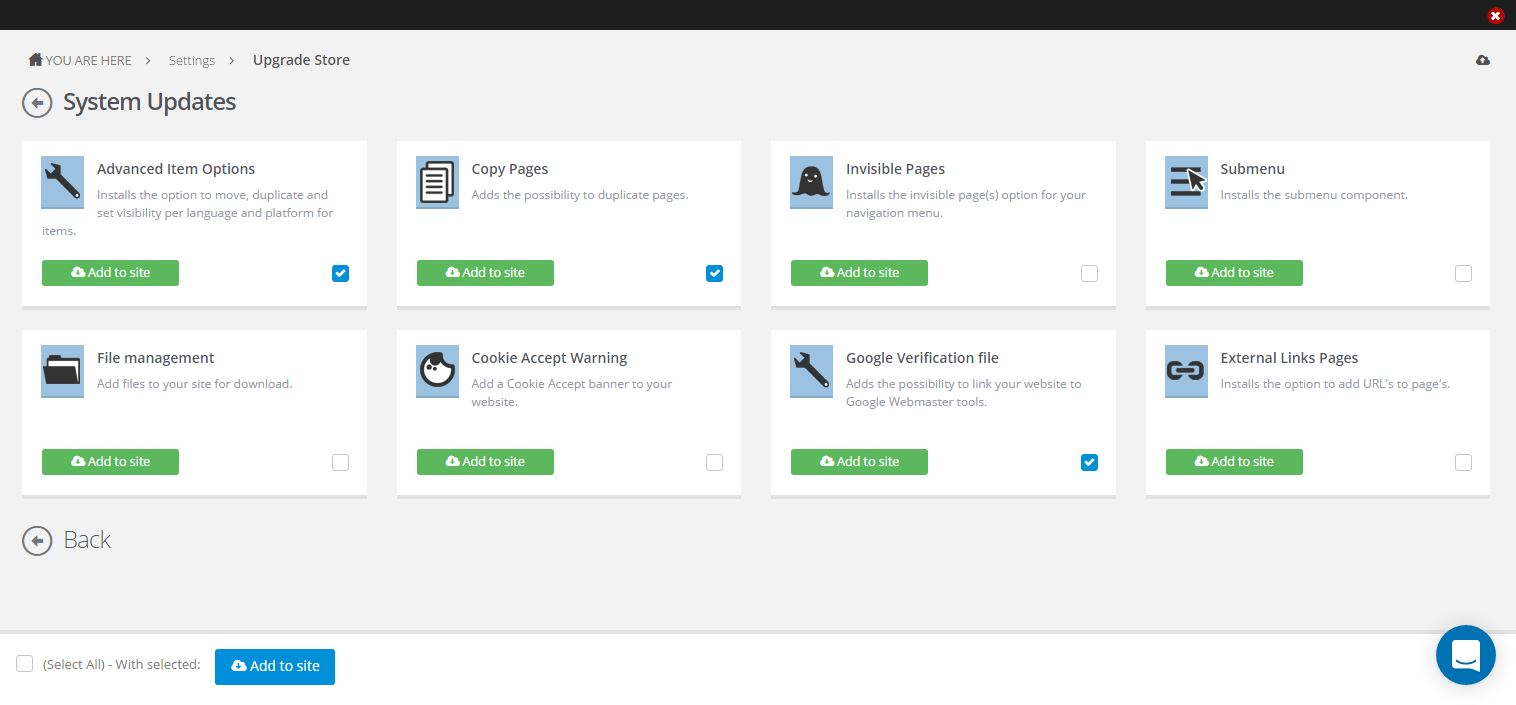Click the Advanced Item Options title
This screenshot has width=1516, height=705.
[x=176, y=169]
